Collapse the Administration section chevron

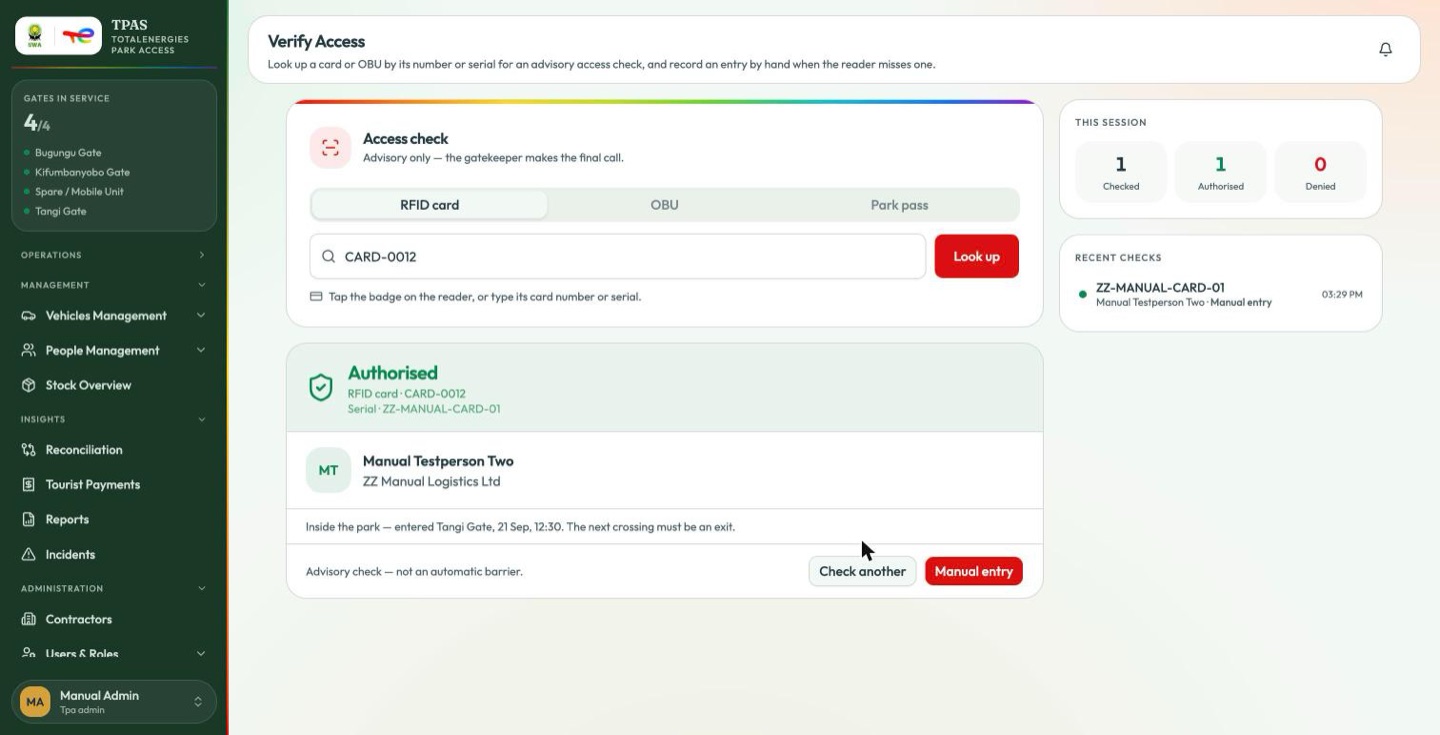point(201,589)
